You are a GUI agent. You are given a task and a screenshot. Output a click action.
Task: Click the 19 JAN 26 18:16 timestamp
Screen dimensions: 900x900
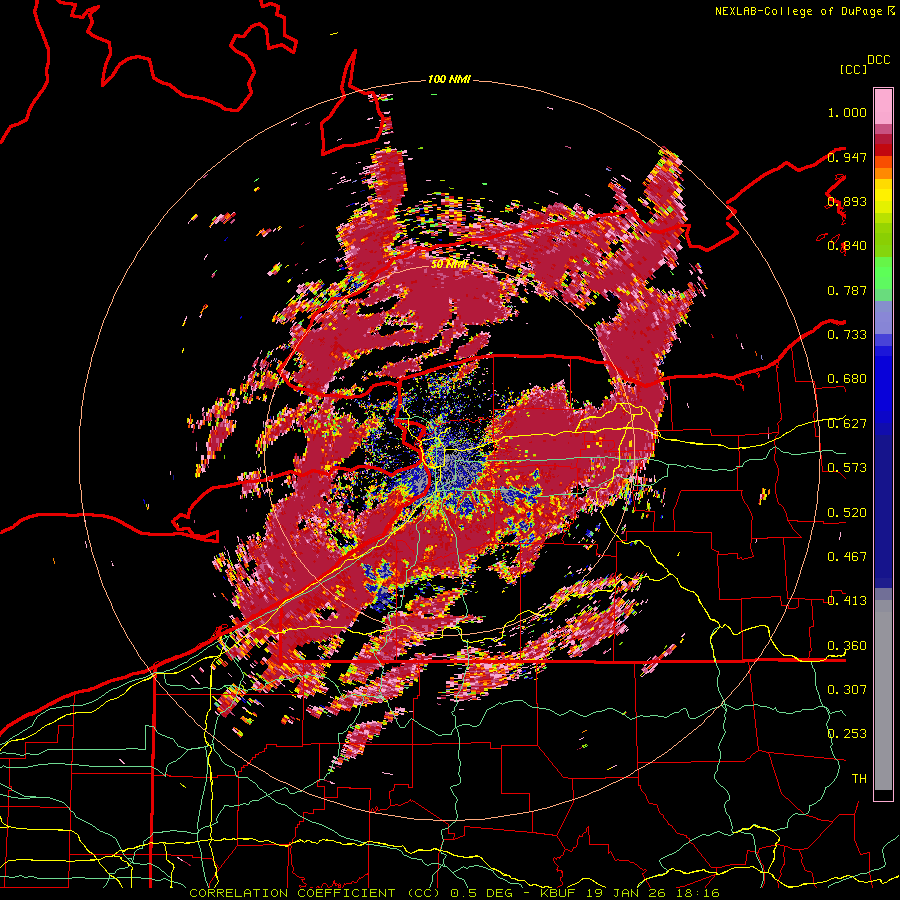point(652,893)
